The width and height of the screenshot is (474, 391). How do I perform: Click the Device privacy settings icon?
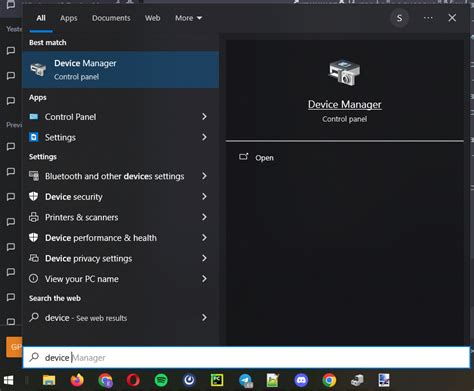point(34,258)
